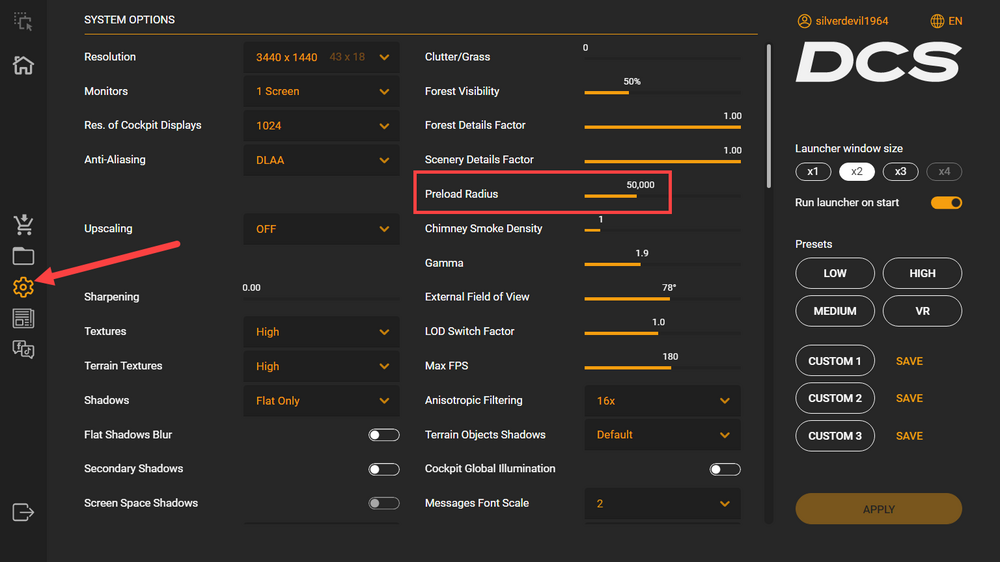Screen dimensions: 1000x562
Task: Click the Preload Radius slider
Action: [x=662, y=196]
